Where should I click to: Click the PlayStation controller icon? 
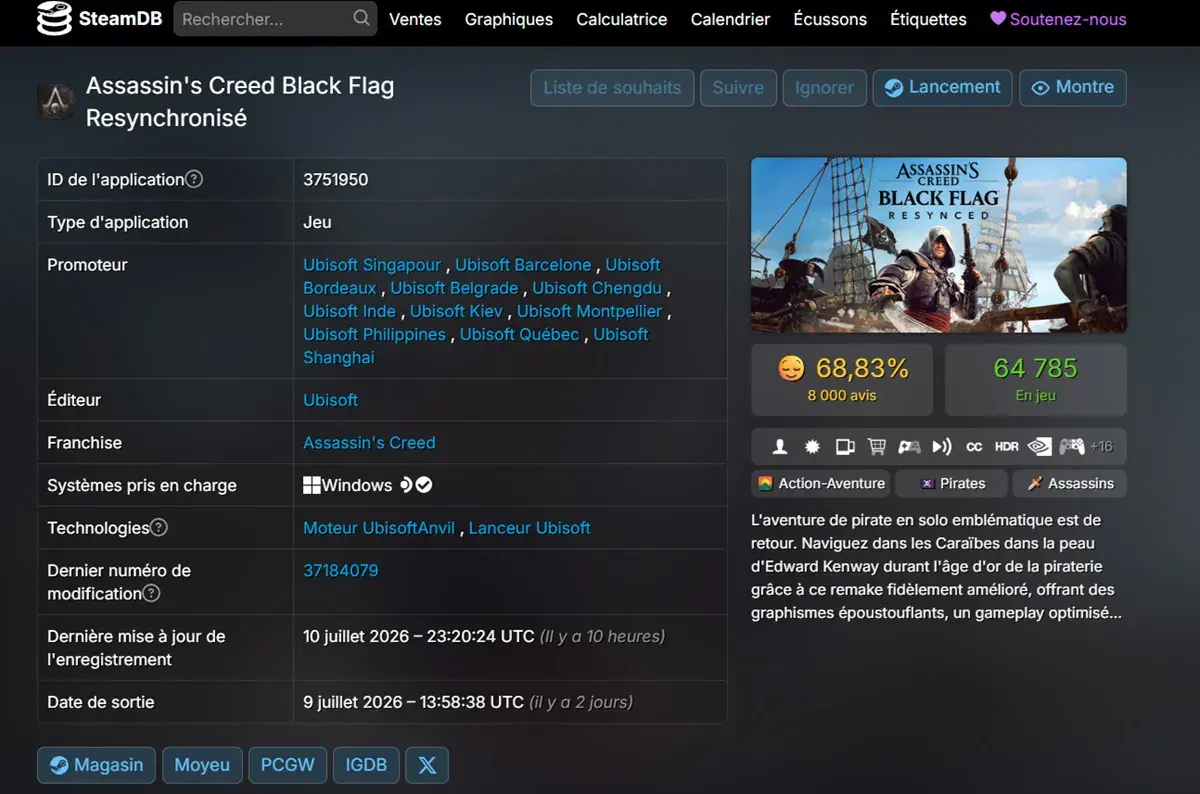click(1072, 447)
